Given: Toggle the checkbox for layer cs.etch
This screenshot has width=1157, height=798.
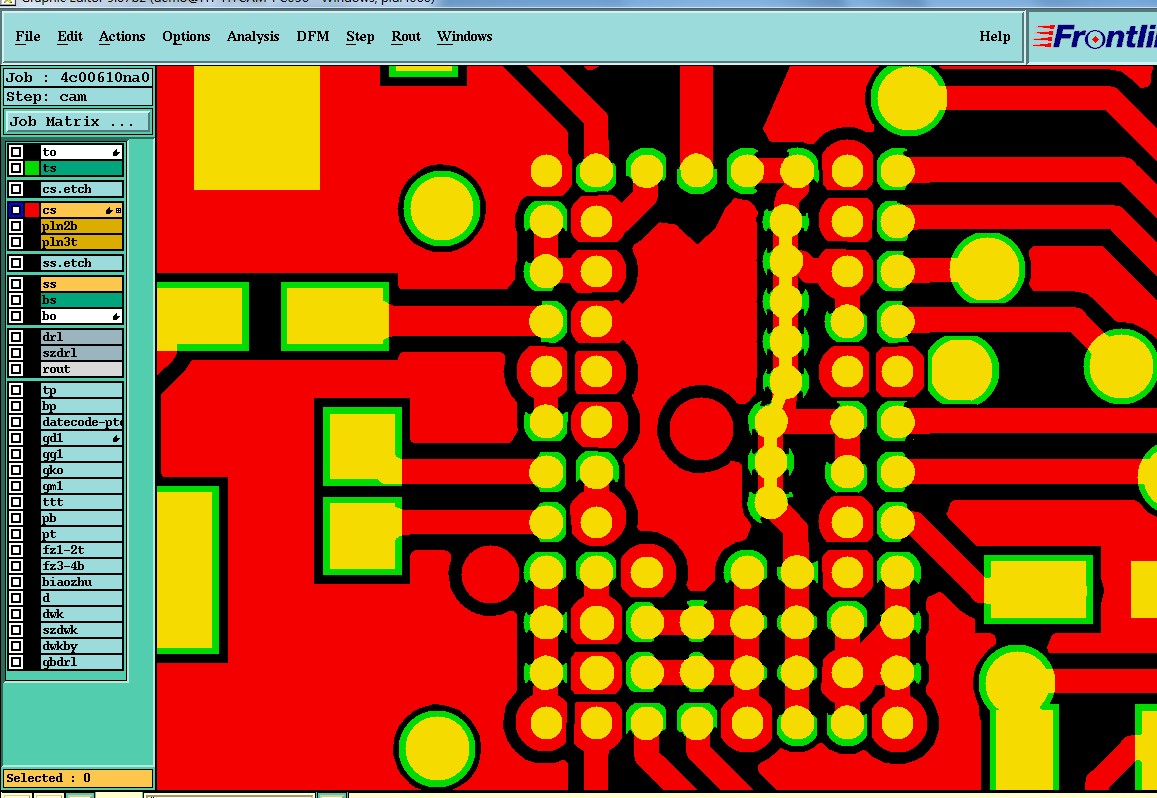Looking at the screenshot, I should click(16, 189).
